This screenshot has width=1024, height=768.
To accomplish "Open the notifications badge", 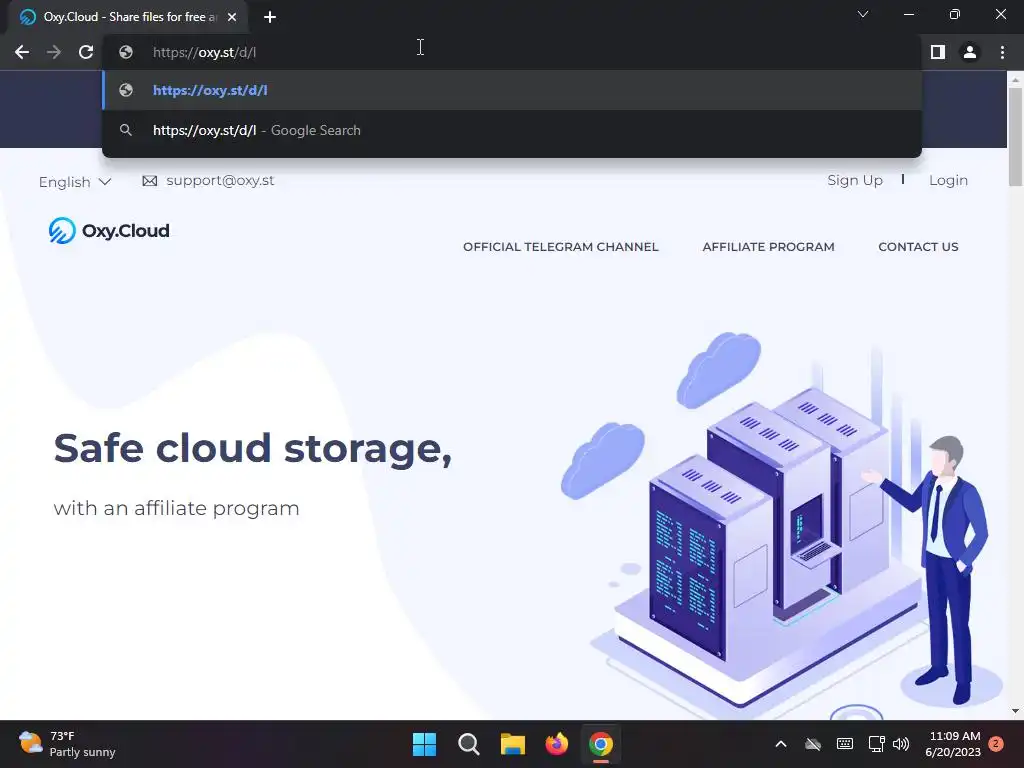I will point(996,743).
